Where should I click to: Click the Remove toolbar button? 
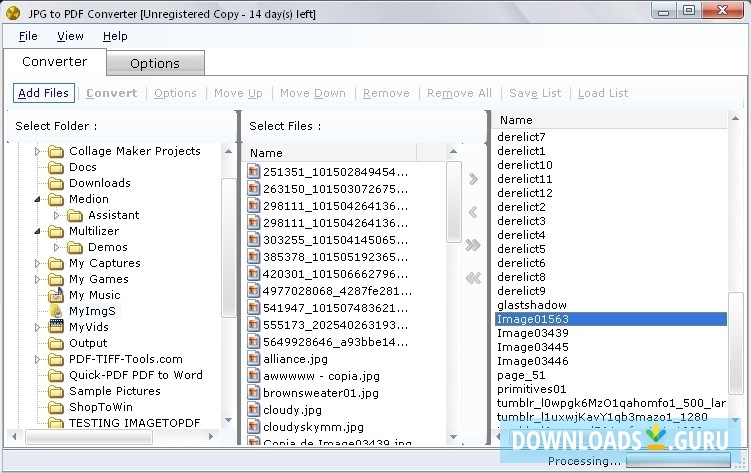(386, 93)
